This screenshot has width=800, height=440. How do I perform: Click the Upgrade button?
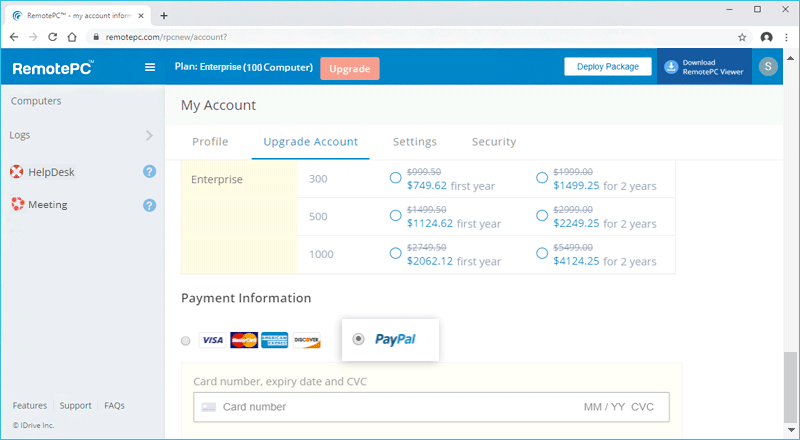[350, 68]
